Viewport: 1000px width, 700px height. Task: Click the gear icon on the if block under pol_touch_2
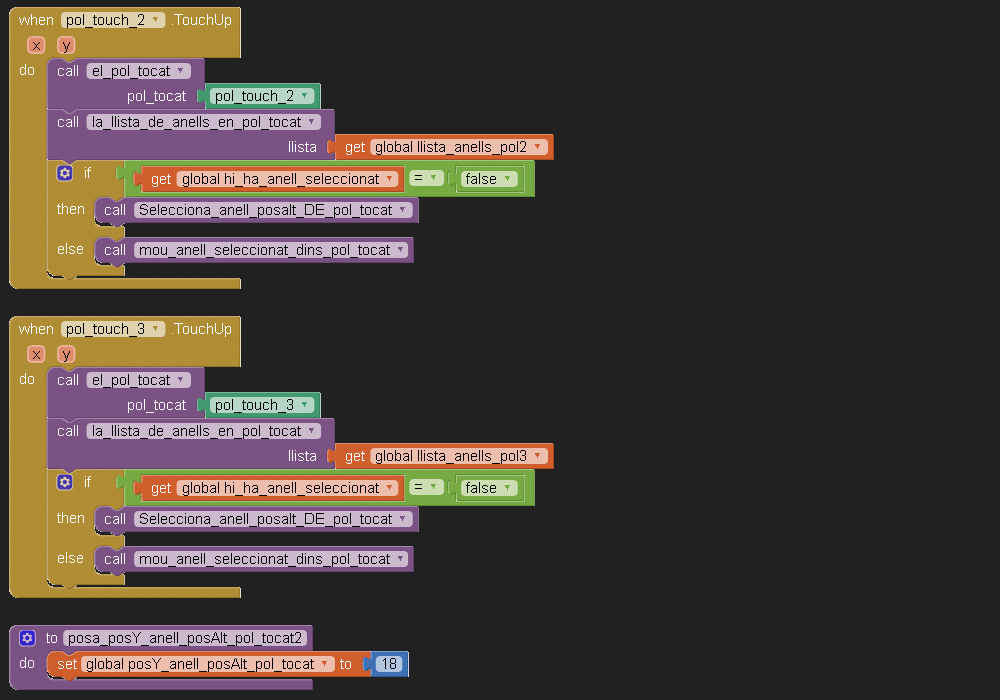65,173
